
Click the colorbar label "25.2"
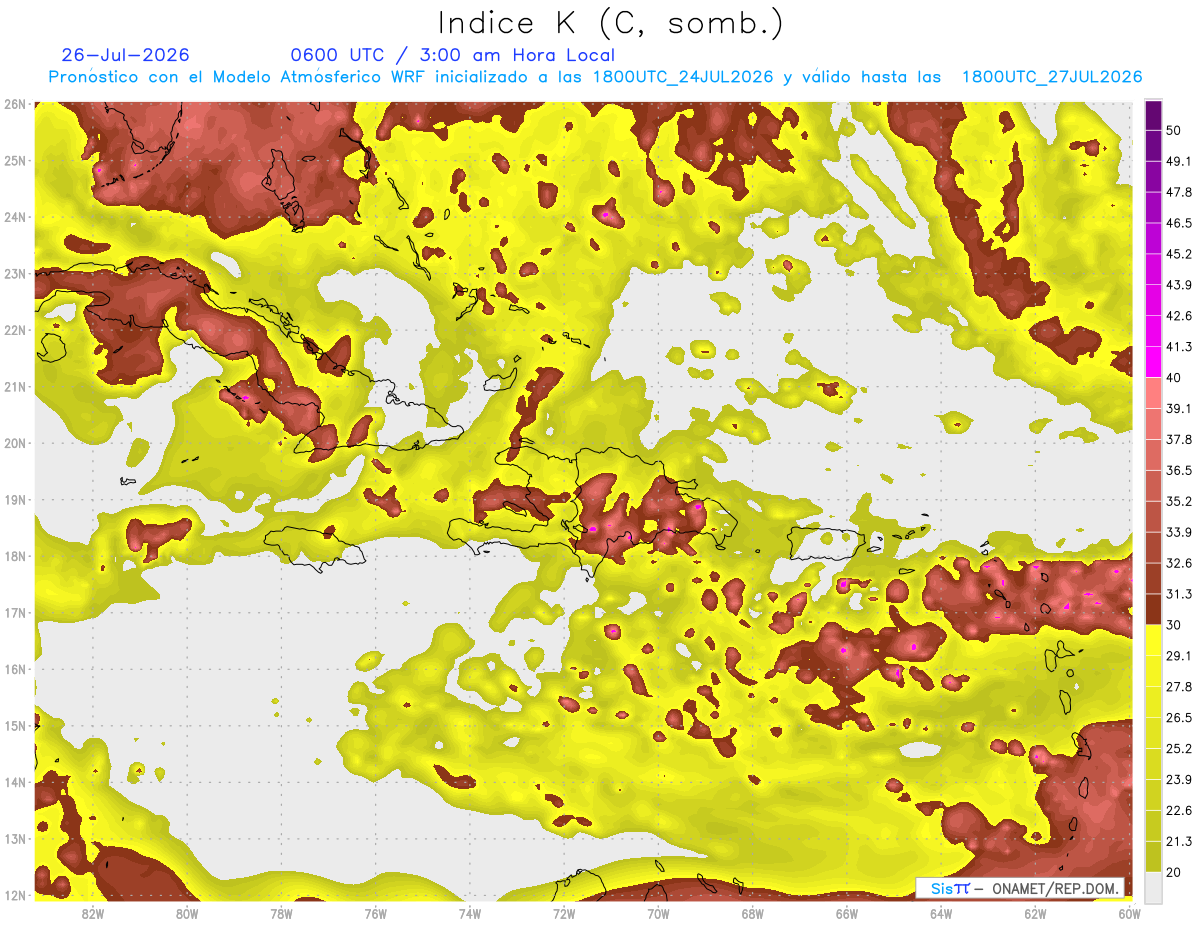1179,748
